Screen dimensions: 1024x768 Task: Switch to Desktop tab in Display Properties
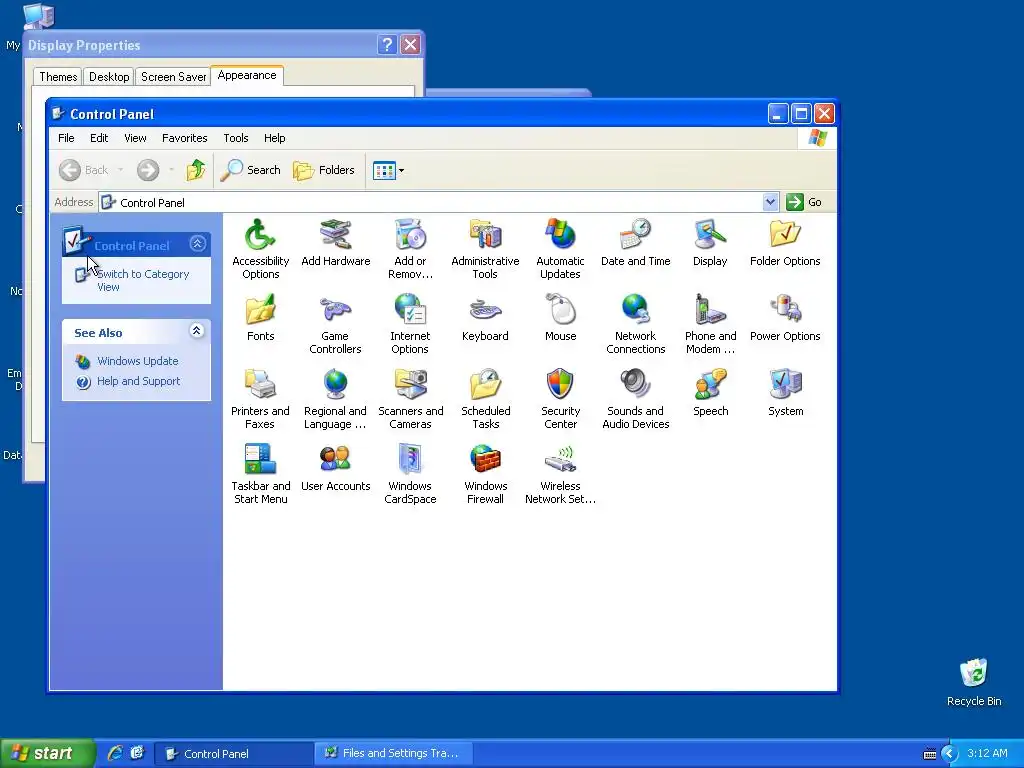[109, 76]
